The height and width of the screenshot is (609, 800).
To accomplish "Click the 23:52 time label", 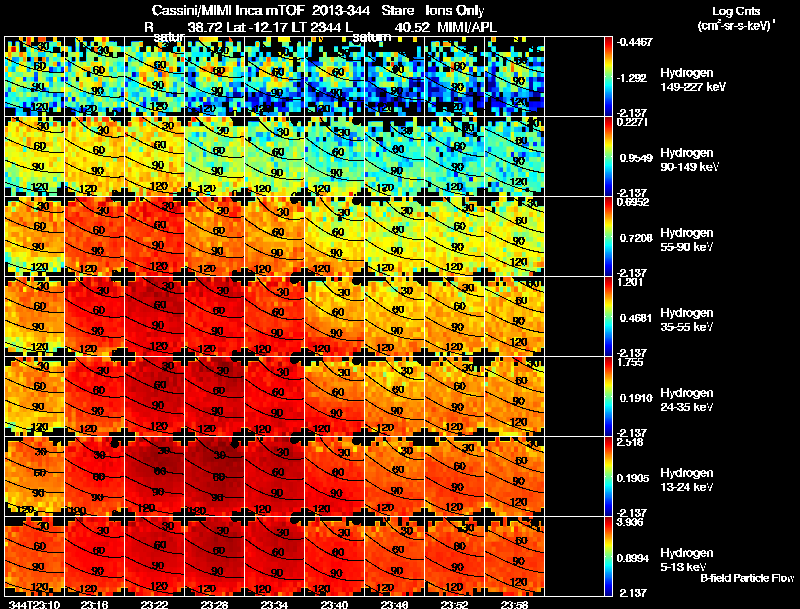I will coord(454,604).
